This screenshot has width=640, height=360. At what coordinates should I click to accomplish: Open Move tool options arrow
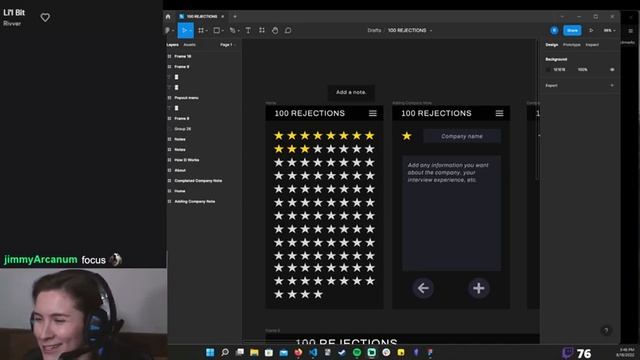point(190,31)
